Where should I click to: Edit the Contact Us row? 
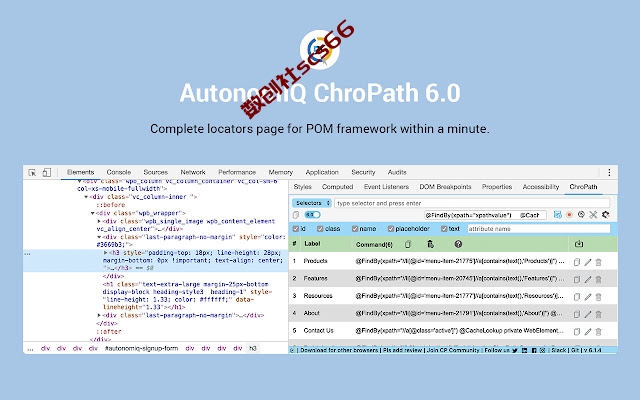click(588, 332)
